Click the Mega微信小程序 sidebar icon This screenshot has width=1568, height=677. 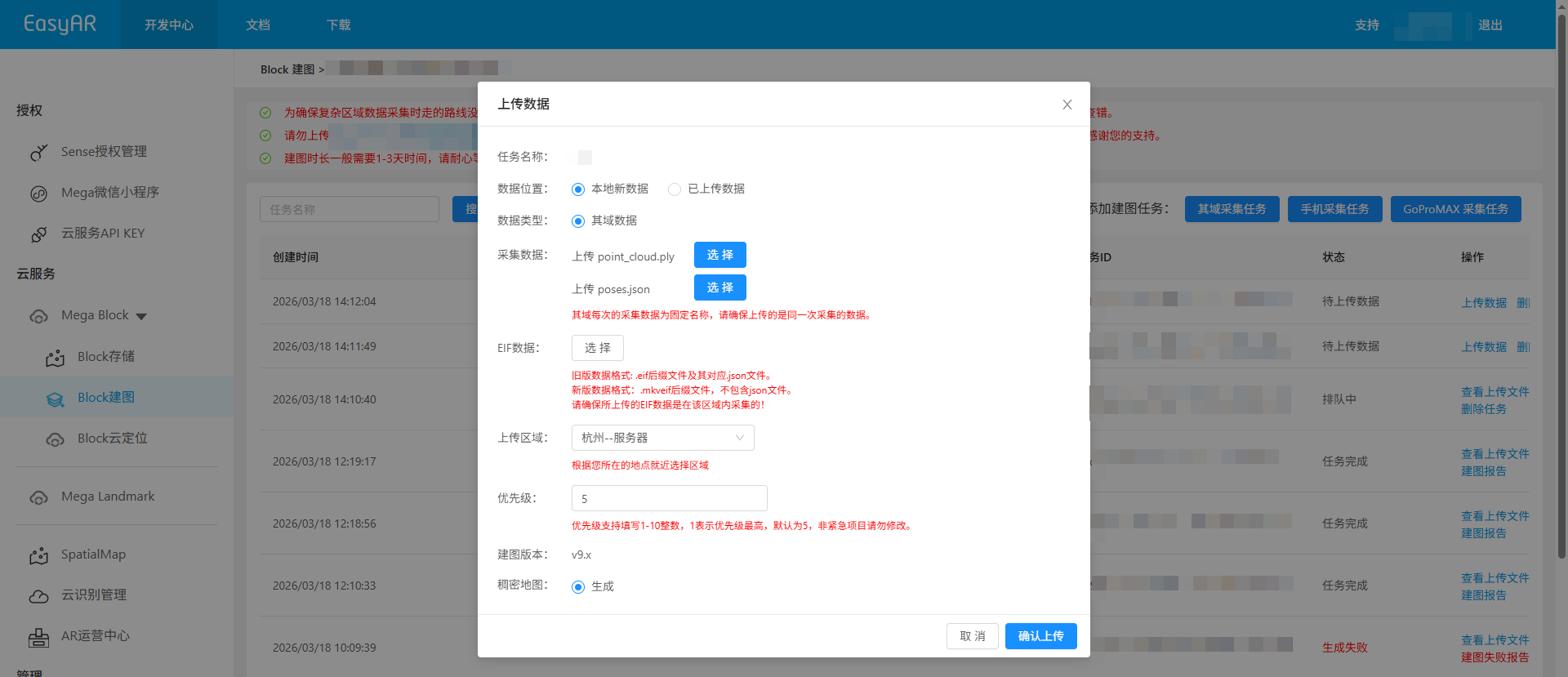pos(38,194)
